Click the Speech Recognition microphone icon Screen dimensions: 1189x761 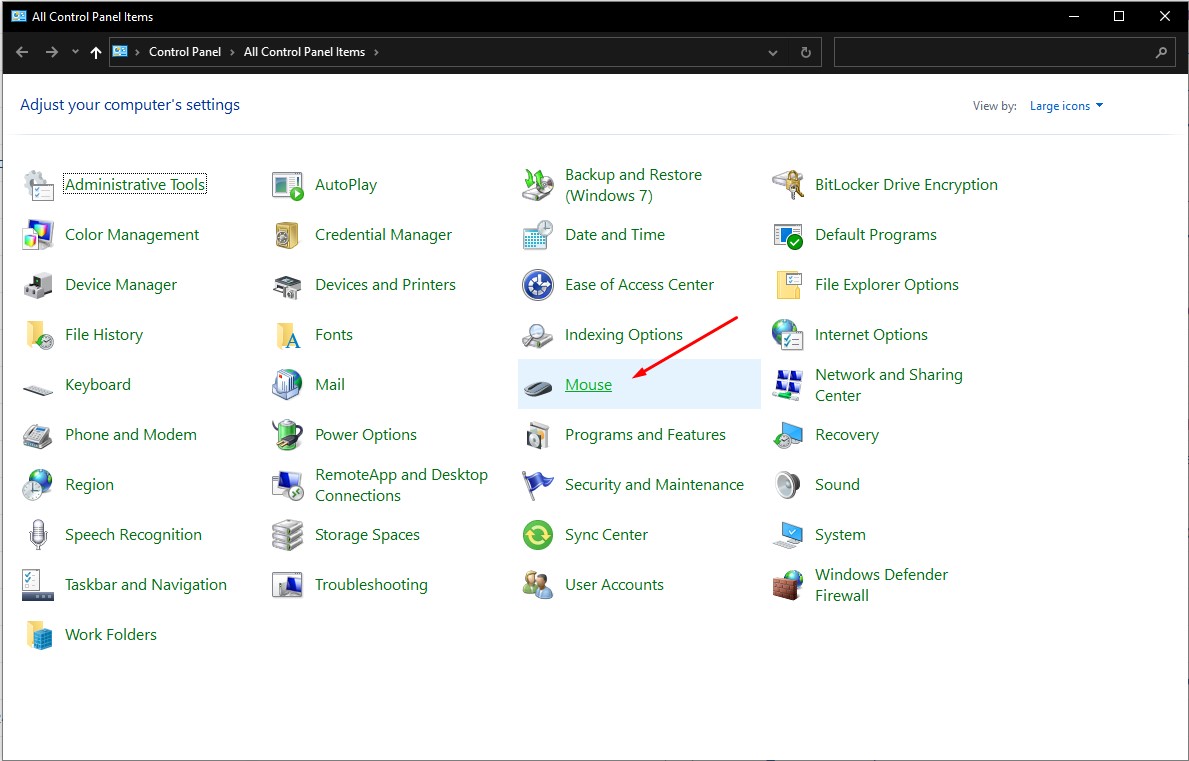click(x=38, y=535)
